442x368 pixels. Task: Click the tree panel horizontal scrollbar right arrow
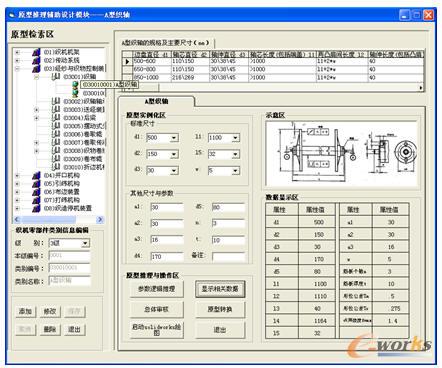100,219
